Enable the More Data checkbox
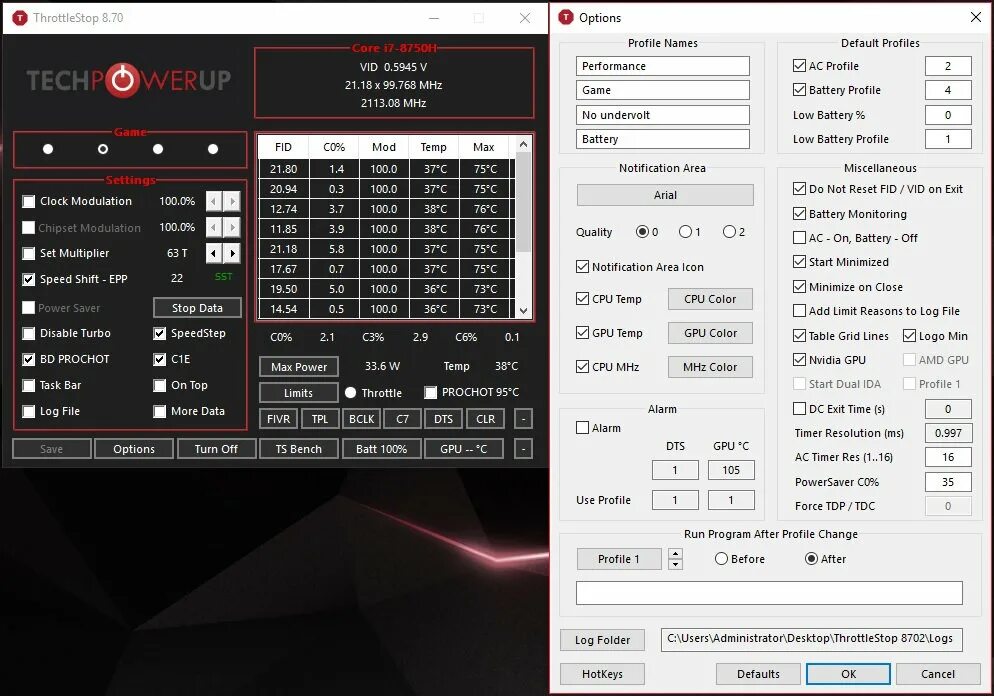The width and height of the screenshot is (994, 696). 160,411
